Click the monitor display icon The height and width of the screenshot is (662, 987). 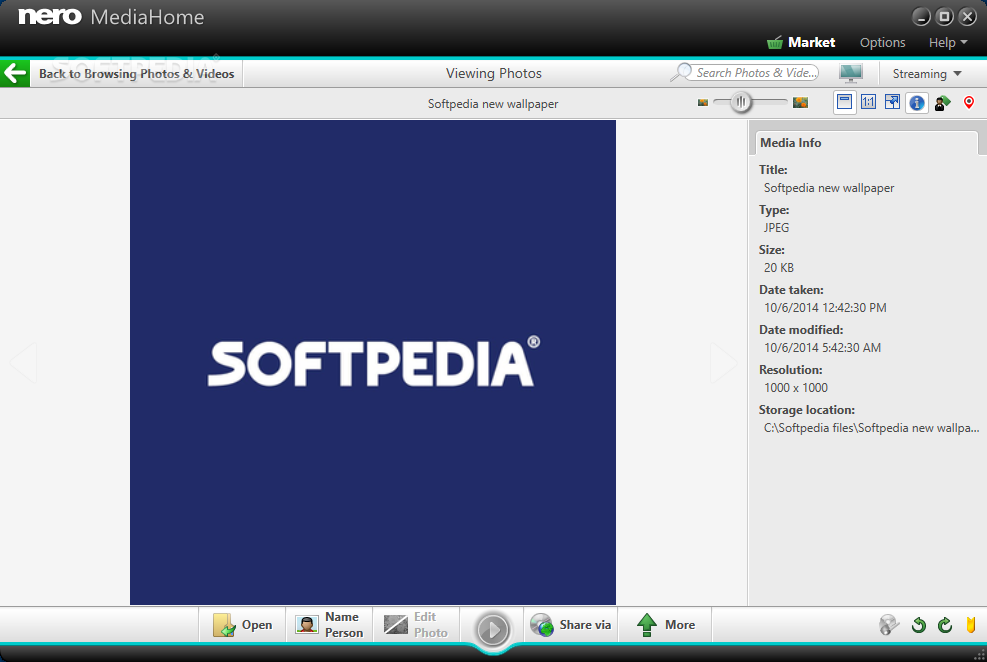851,73
